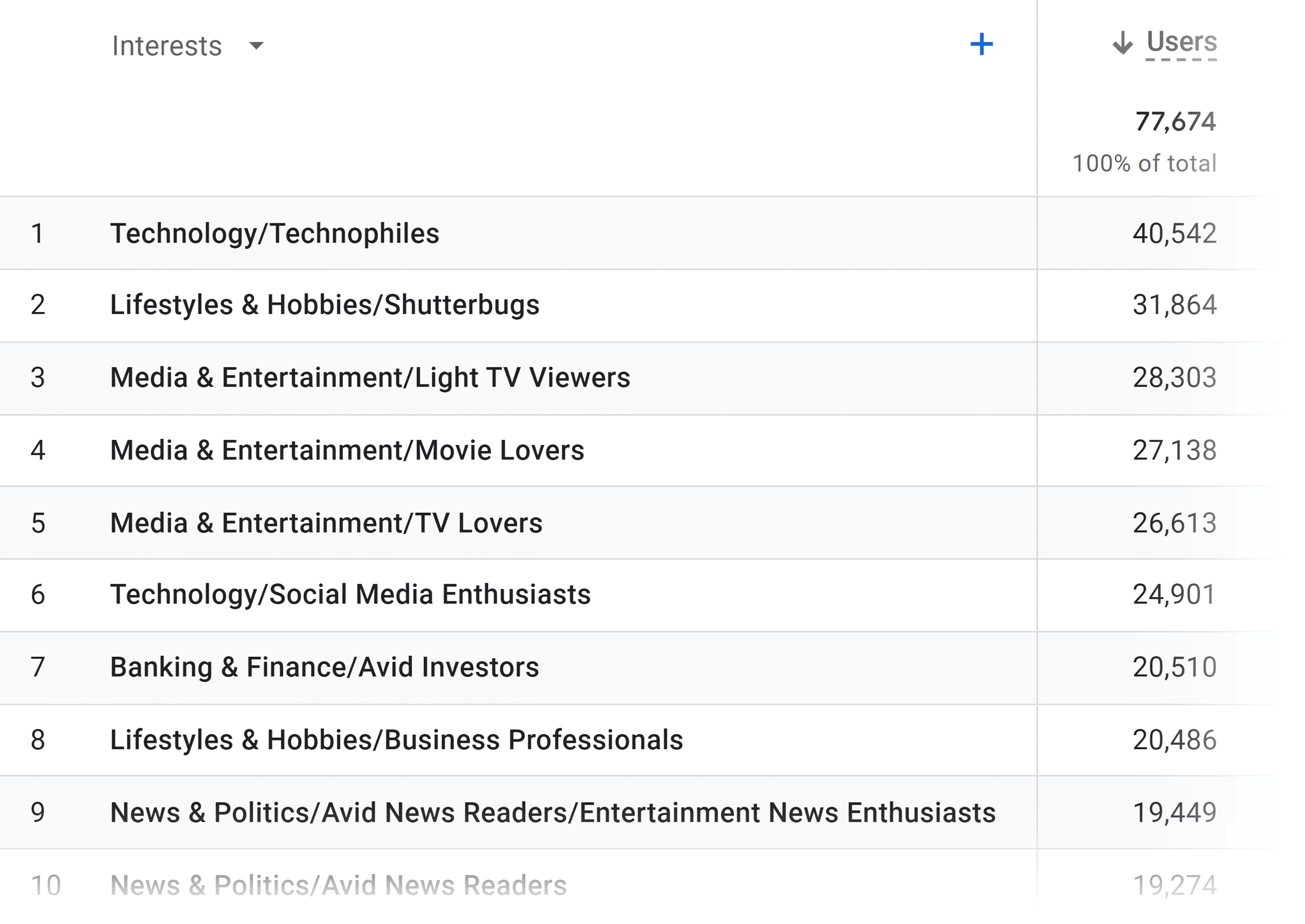
Task: Select the Technology/Technophiles row
Action: pyautogui.click(x=275, y=233)
